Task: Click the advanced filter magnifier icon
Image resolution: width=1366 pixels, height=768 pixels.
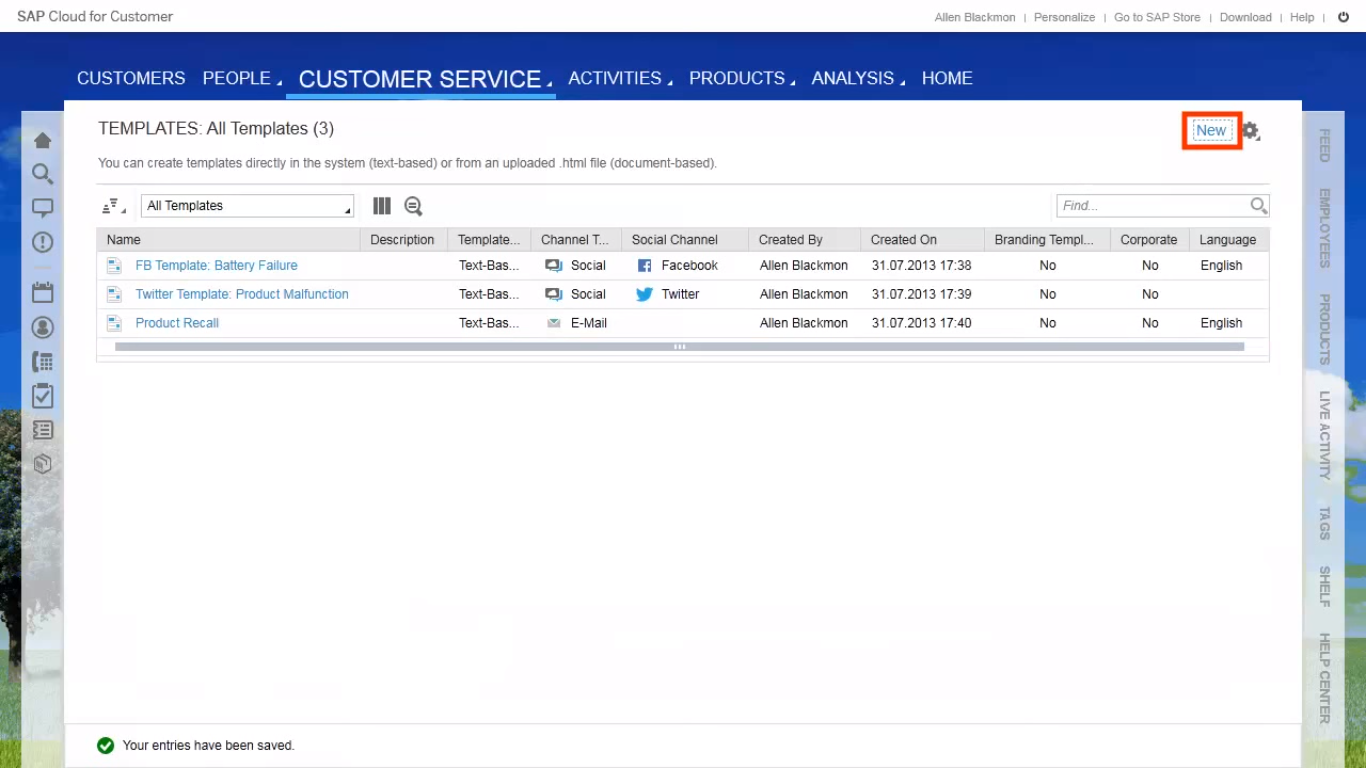Action: [x=413, y=206]
